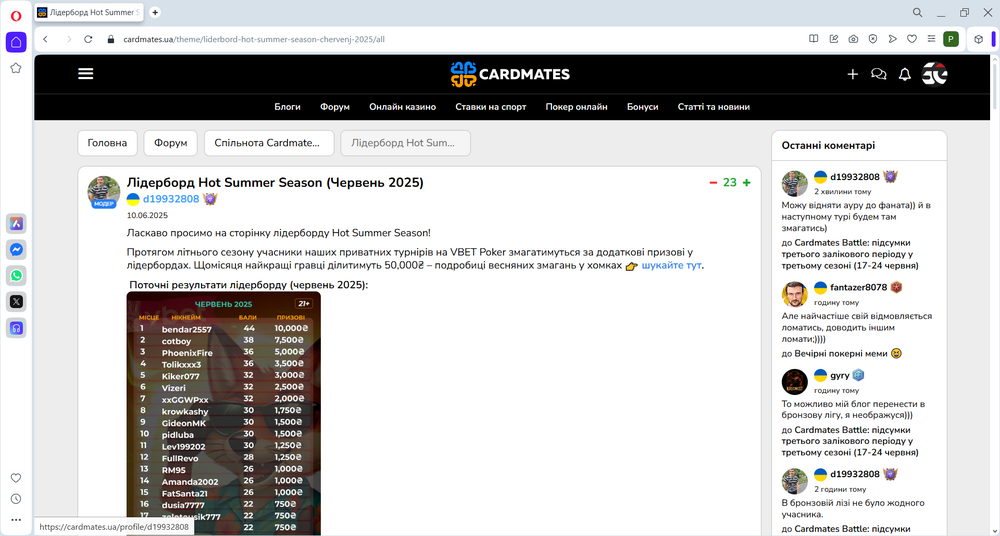This screenshot has height=536, width=1000.
Task: Click the post author's МОДЕР avatar
Action: [x=103, y=192]
